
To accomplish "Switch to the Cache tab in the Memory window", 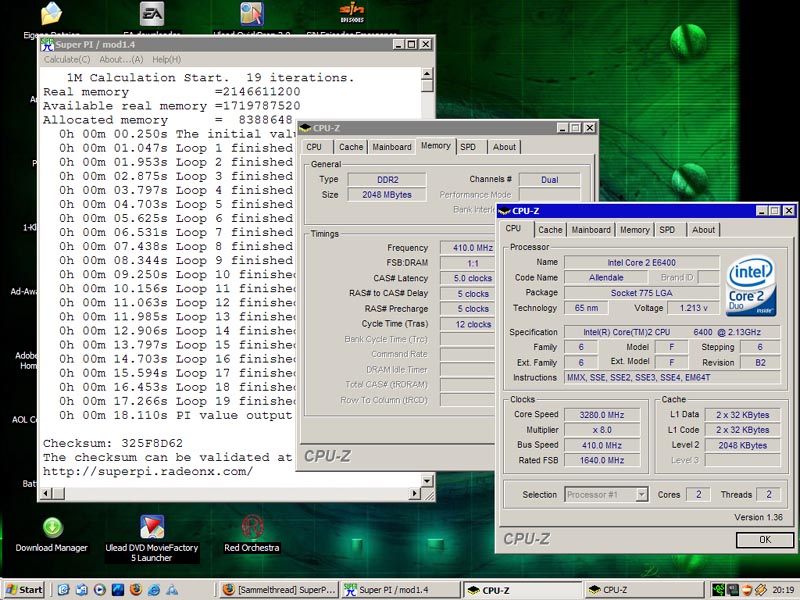I will [351, 147].
